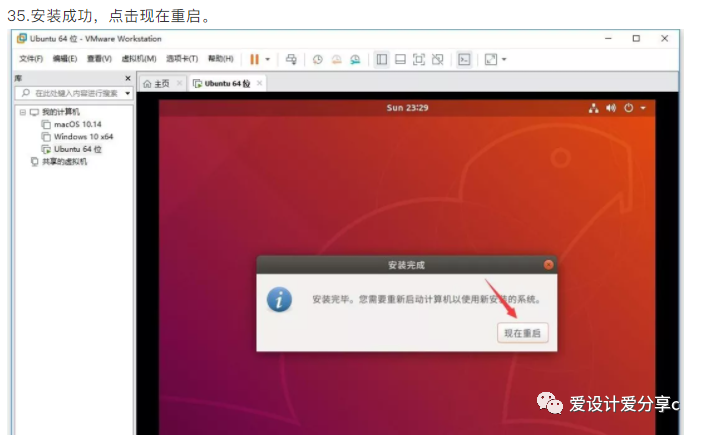This screenshot has width=703, height=435.
Task: Select macOS 10.14 virtual machine
Action: 78,124
